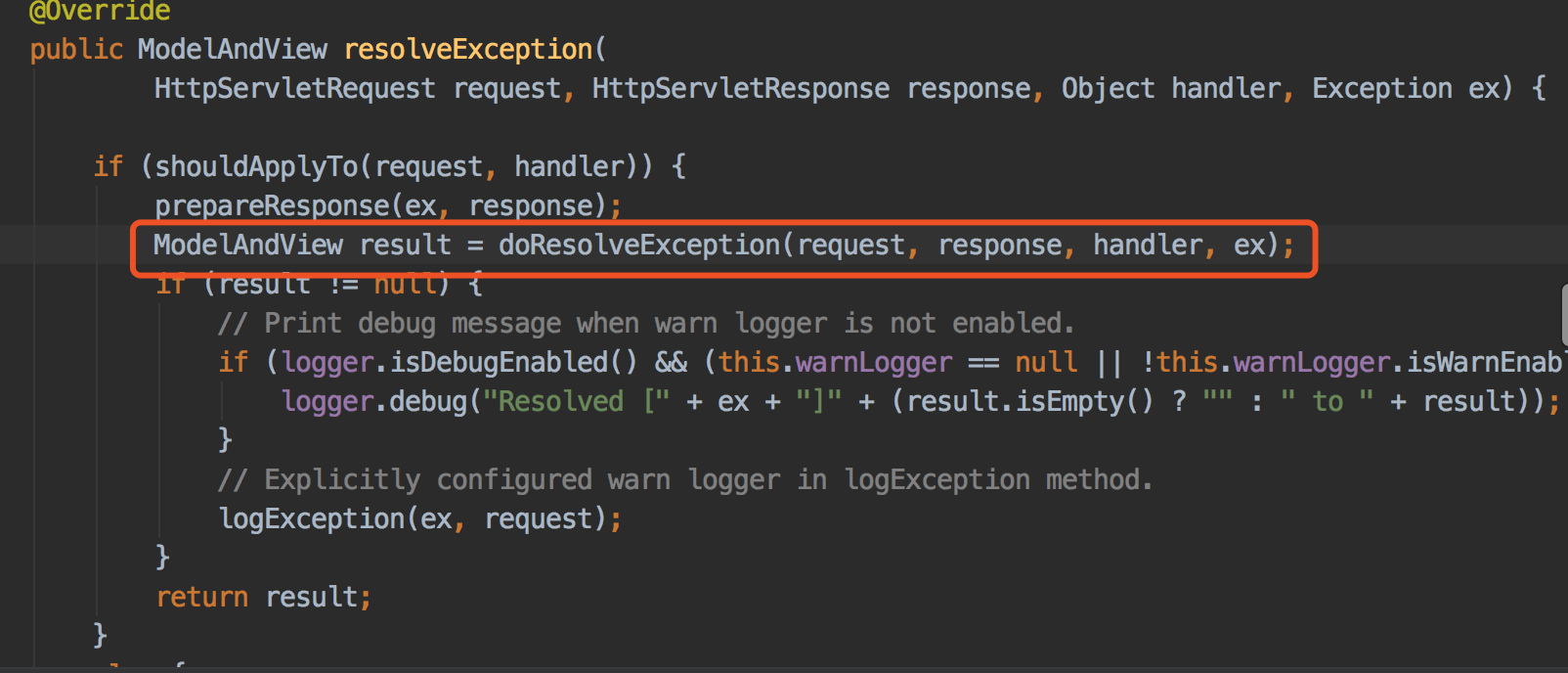Click the return keyword
Screen dimensions: 1568x673
pos(202,597)
